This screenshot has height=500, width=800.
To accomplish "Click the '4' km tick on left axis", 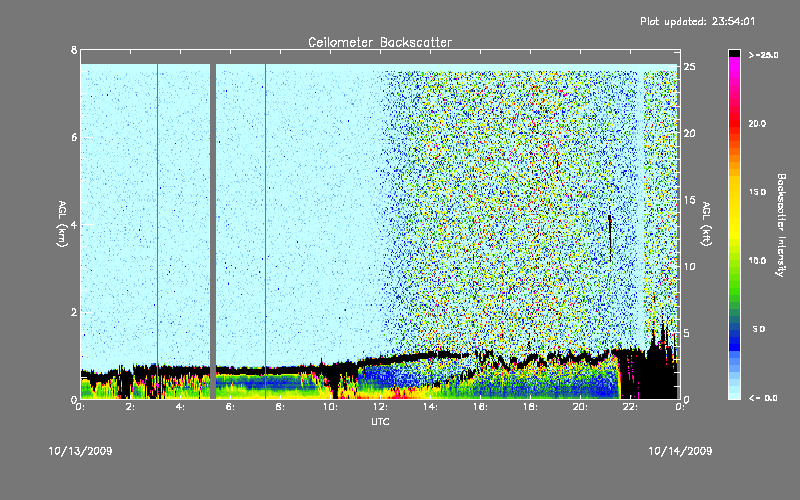I will coord(74,224).
